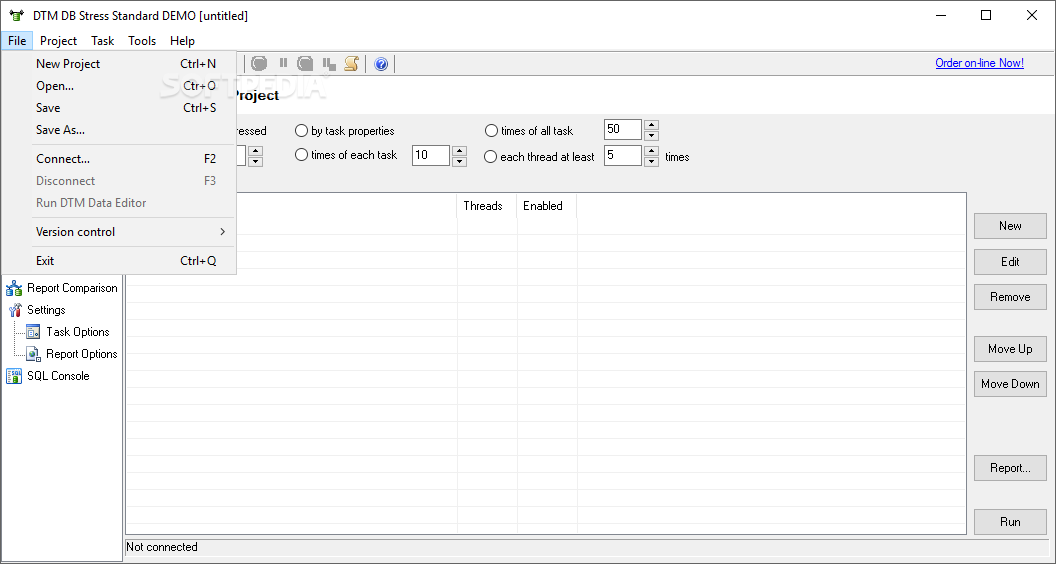The height and width of the screenshot is (564, 1056).
Task: Close the open File menu header
Action: [18, 40]
